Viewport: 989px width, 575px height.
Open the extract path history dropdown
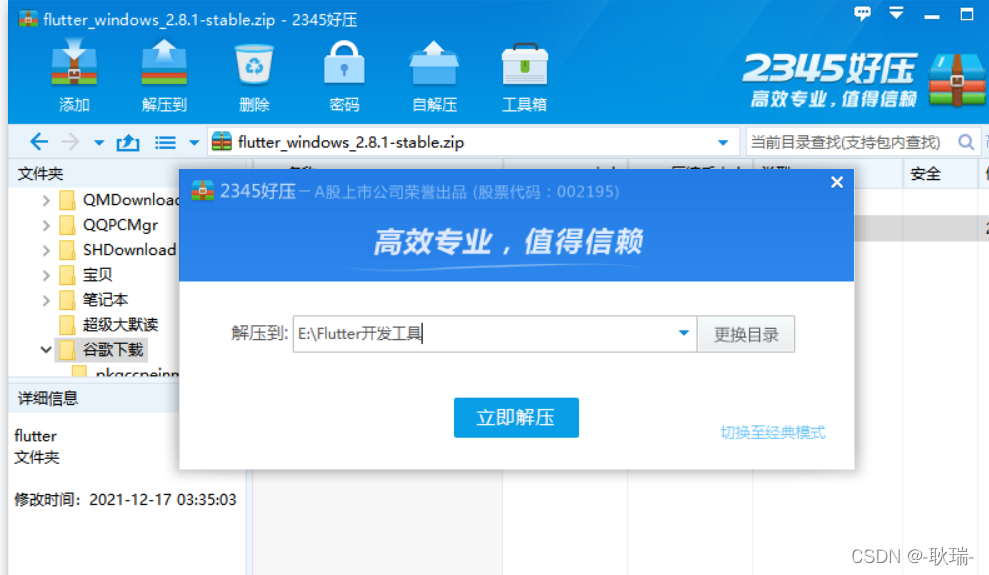[684, 333]
